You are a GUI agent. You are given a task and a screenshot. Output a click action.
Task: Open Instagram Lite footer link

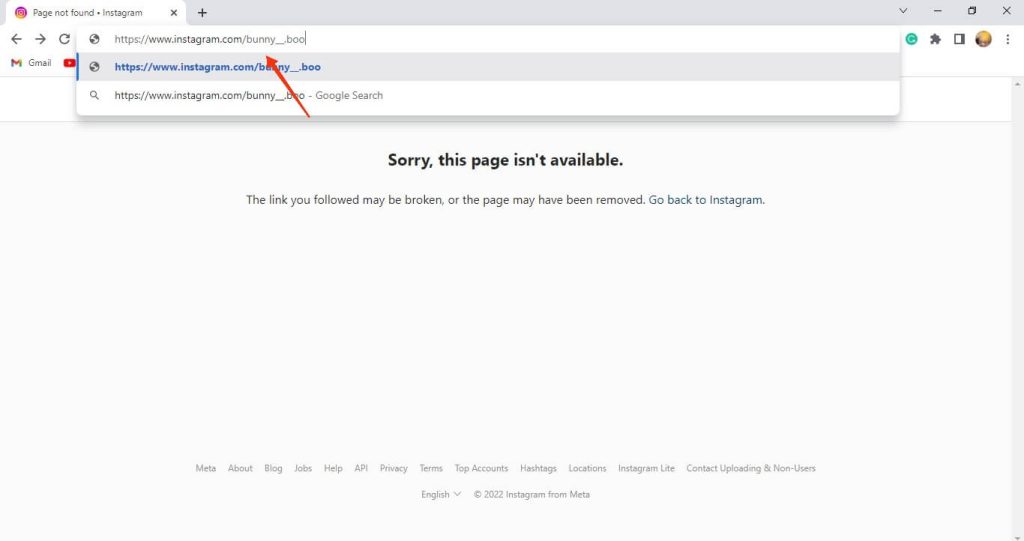[647, 468]
